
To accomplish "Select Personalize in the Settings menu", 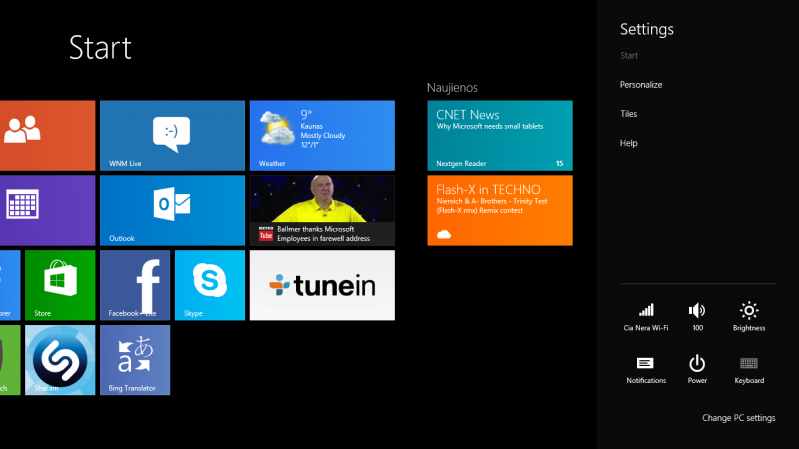I will click(641, 85).
